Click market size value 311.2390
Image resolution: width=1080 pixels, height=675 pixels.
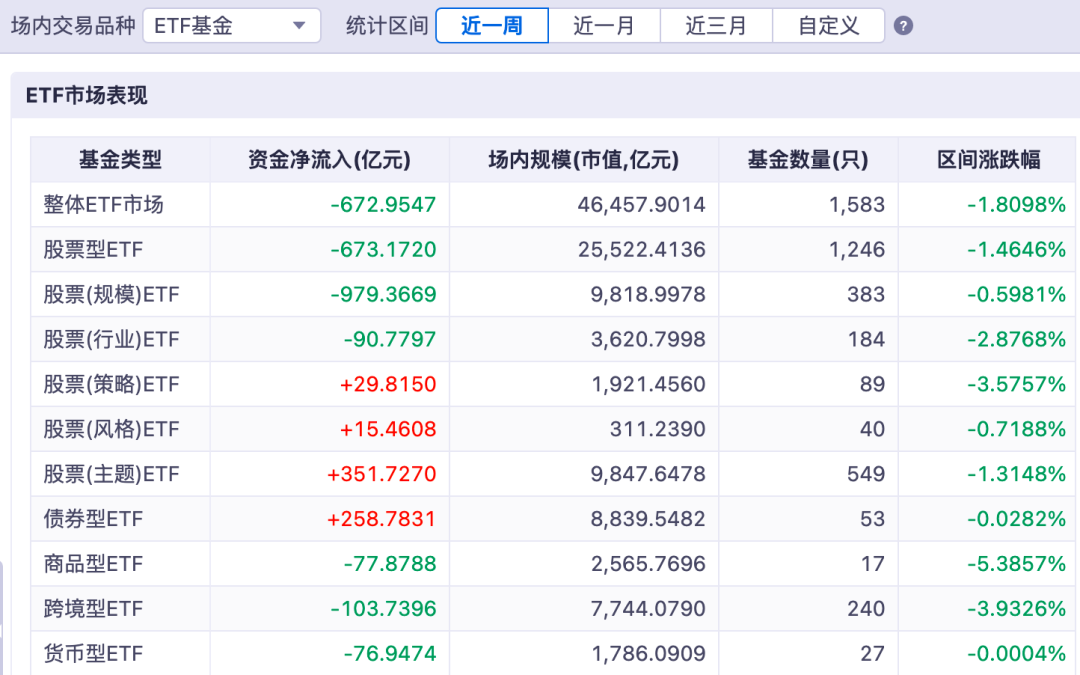tap(658, 429)
